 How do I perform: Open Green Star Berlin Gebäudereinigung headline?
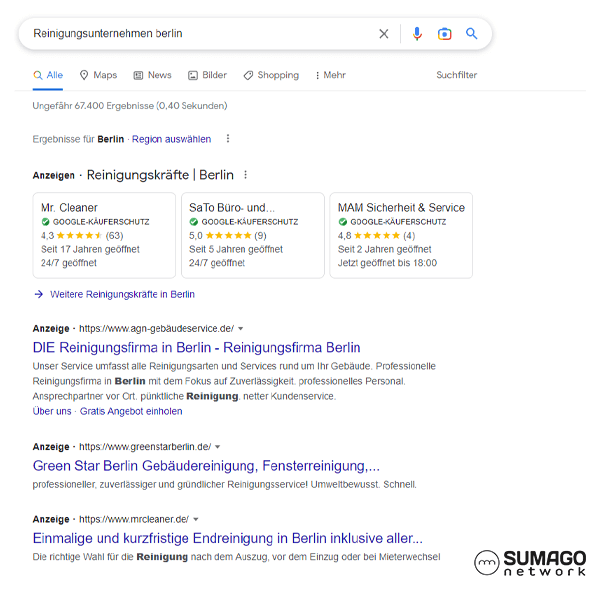pyautogui.click(x=206, y=466)
